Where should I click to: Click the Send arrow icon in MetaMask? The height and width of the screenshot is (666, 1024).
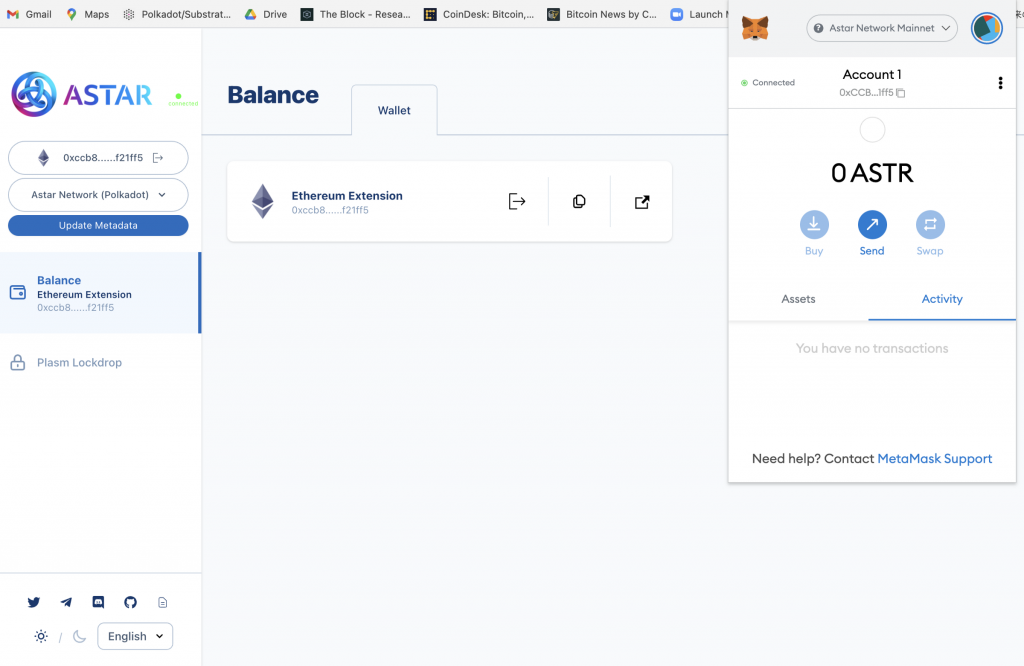coord(872,224)
